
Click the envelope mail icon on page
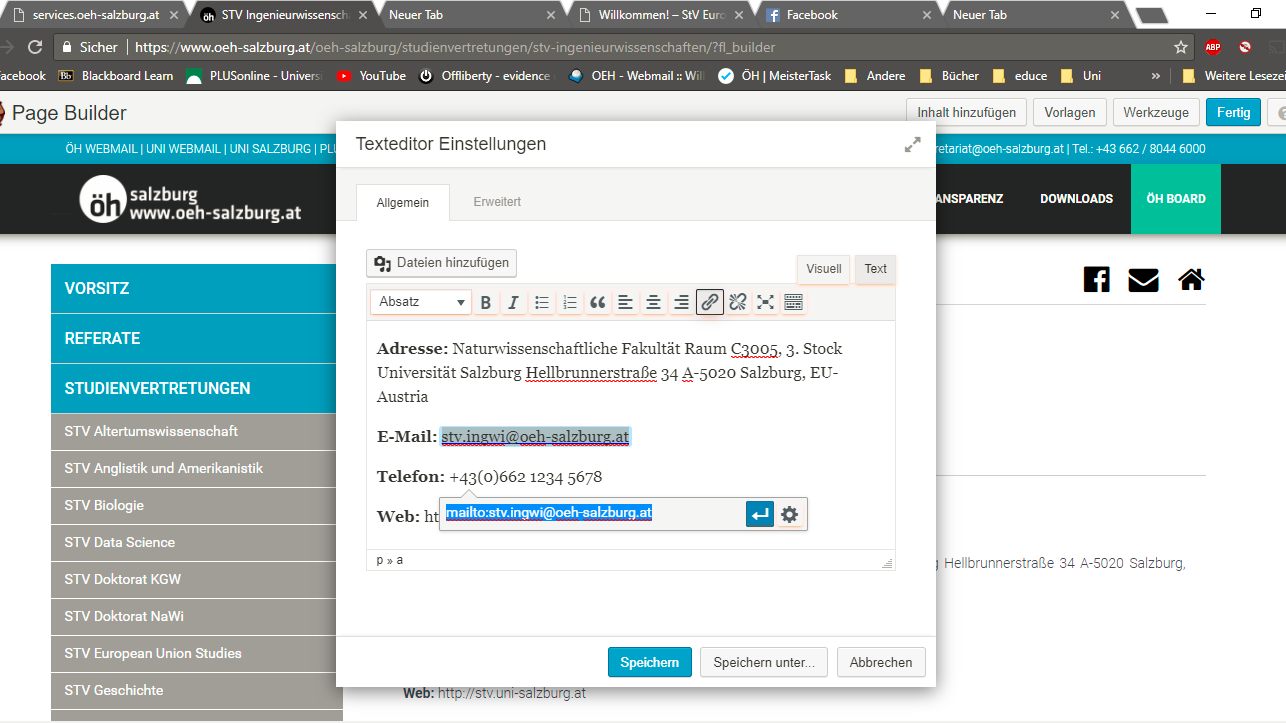tap(1143, 280)
